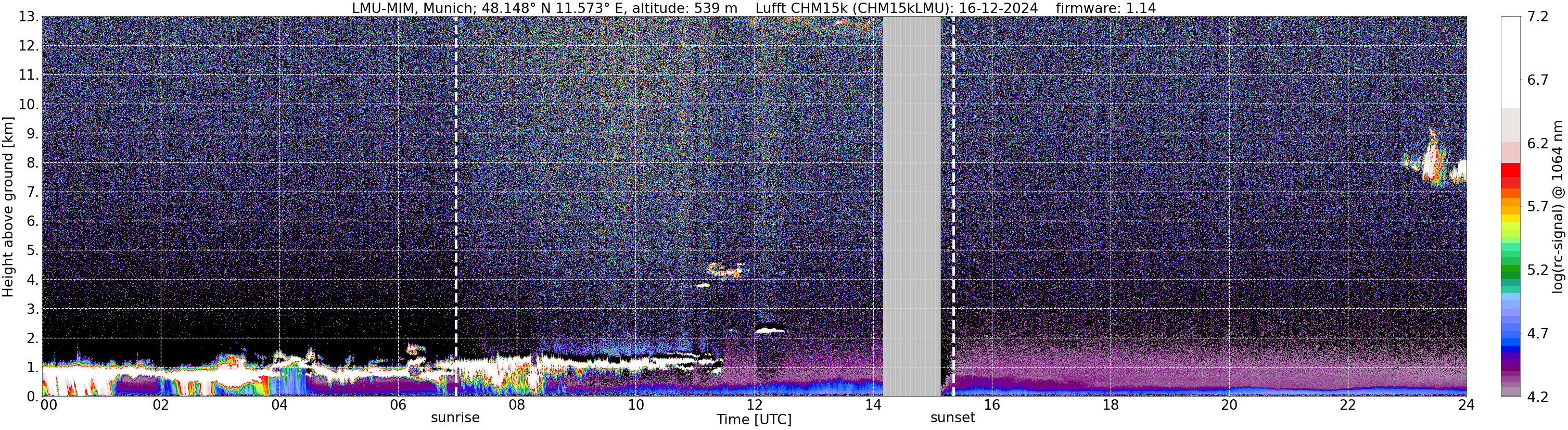This screenshot has width=1568, height=430.
Task: Click the colorbar tick label '5.2'
Action: (1538, 270)
